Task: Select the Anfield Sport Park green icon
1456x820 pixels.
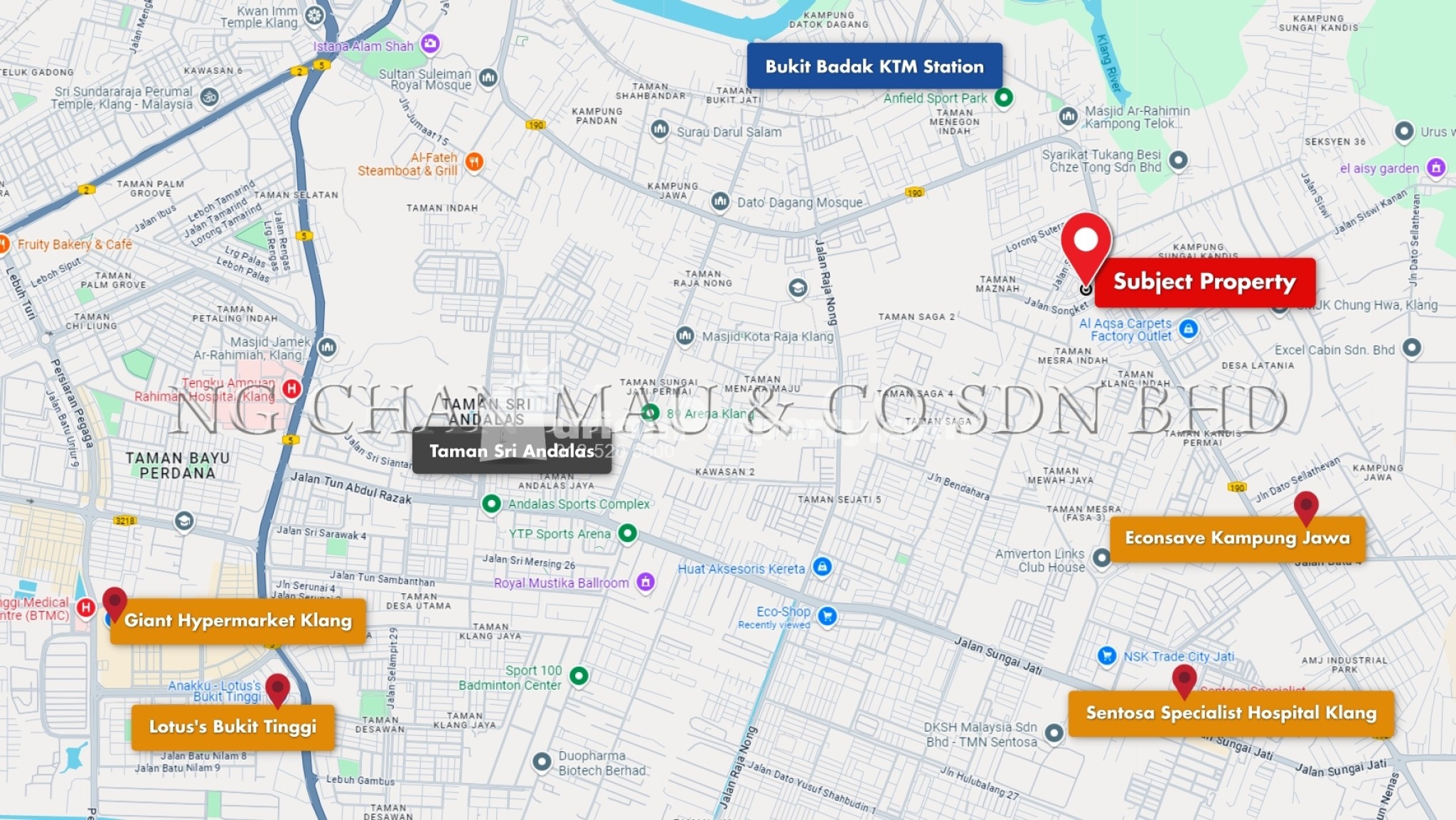Action: point(1002,97)
